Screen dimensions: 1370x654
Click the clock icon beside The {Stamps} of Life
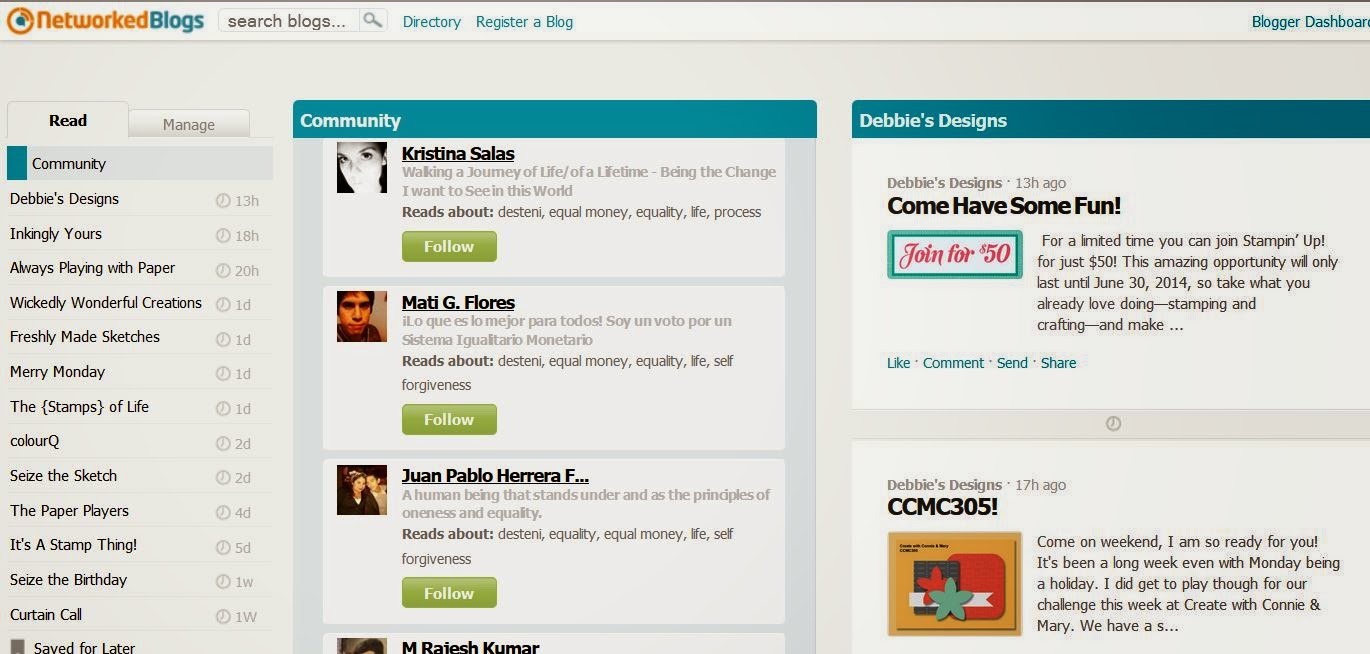[223, 408]
